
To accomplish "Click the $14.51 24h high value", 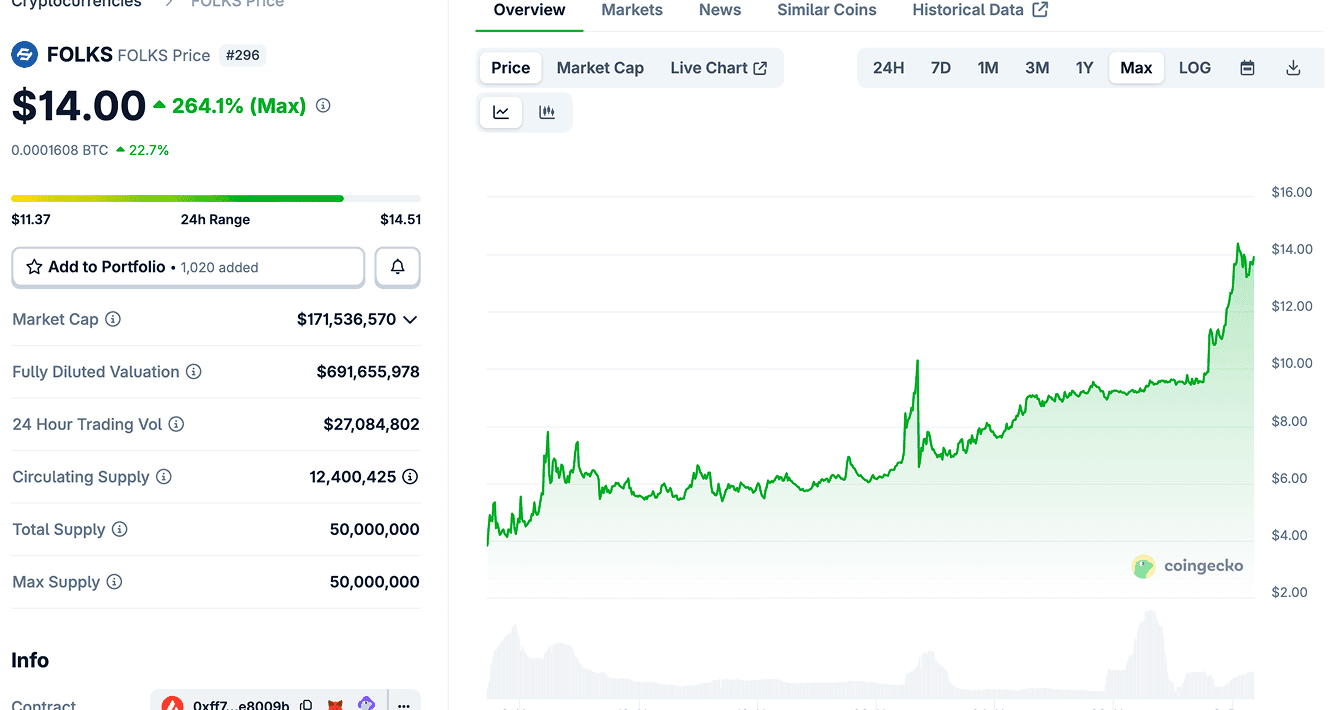I will tap(400, 220).
